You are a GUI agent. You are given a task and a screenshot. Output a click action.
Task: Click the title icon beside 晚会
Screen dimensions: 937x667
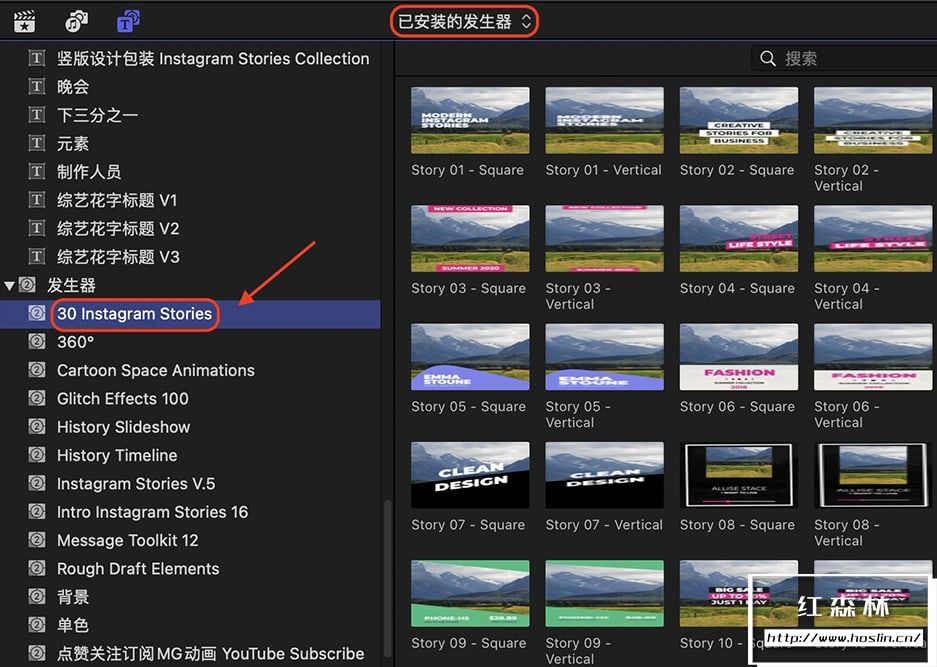coord(36,86)
